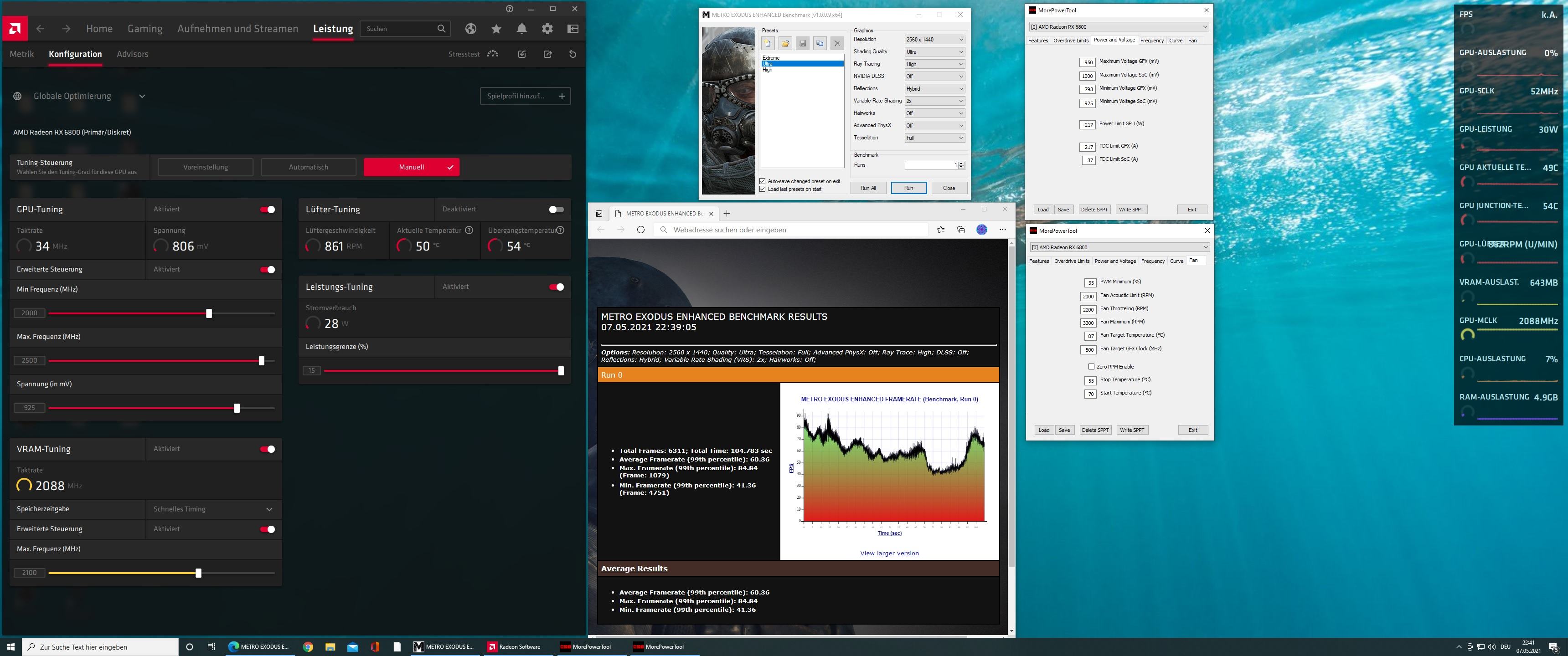
Task: Start the Stresstest icon
Action: click(x=493, y=54)
